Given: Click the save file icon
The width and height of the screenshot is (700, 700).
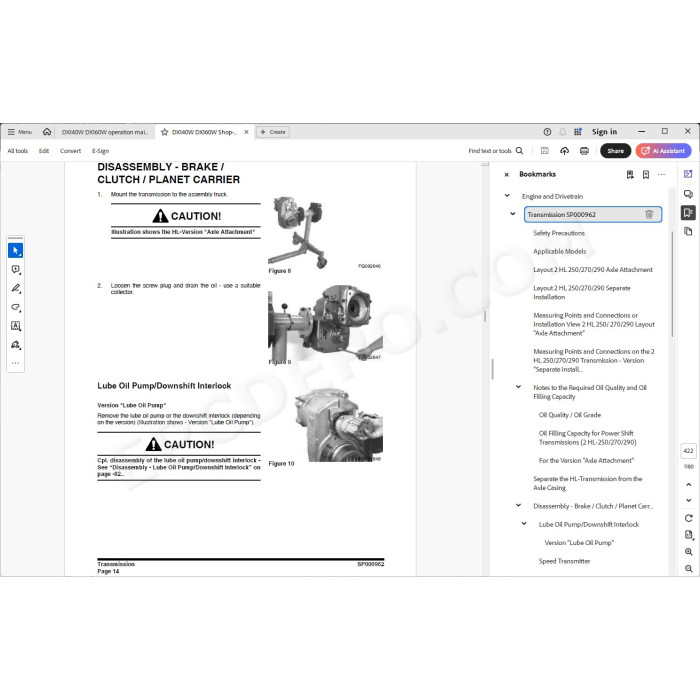Looking at the screenshot, I should point(545,151).
